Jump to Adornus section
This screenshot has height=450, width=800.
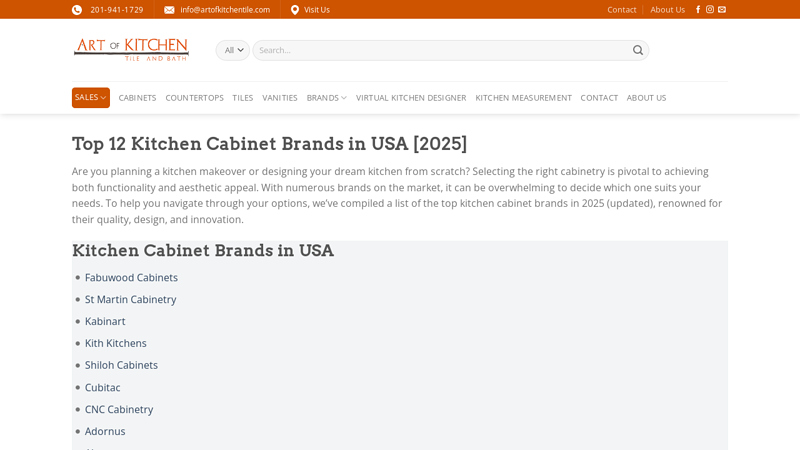click(x=105, y=432)
